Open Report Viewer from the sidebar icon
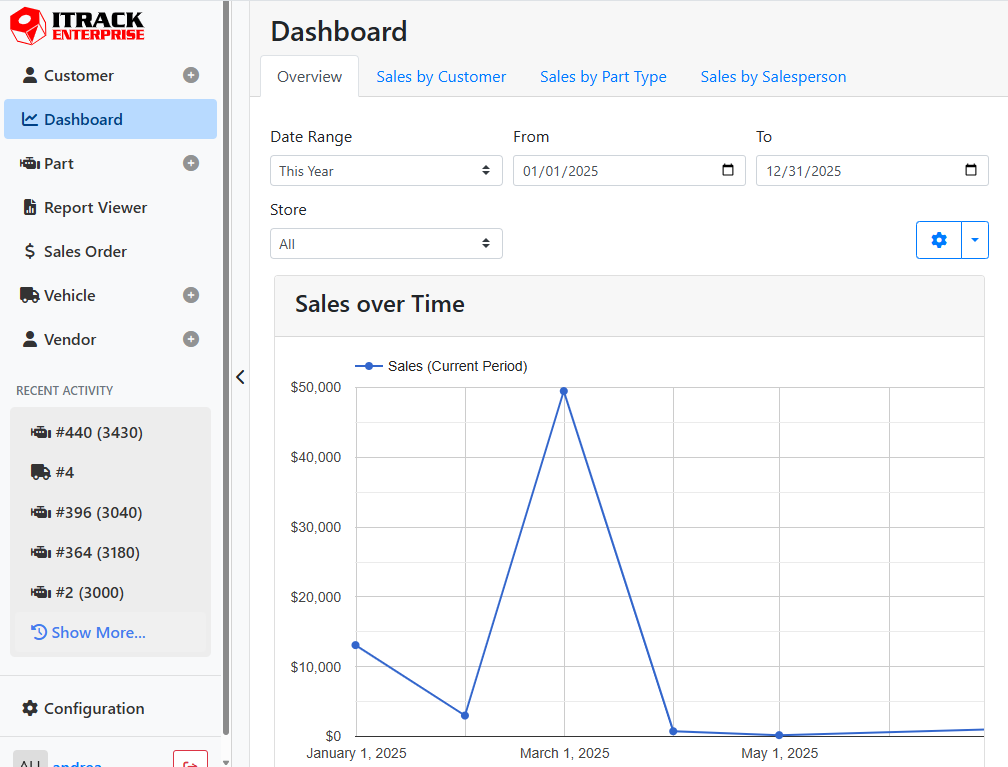Screen dimensions: 1008x767 click(x=30, y=207)
